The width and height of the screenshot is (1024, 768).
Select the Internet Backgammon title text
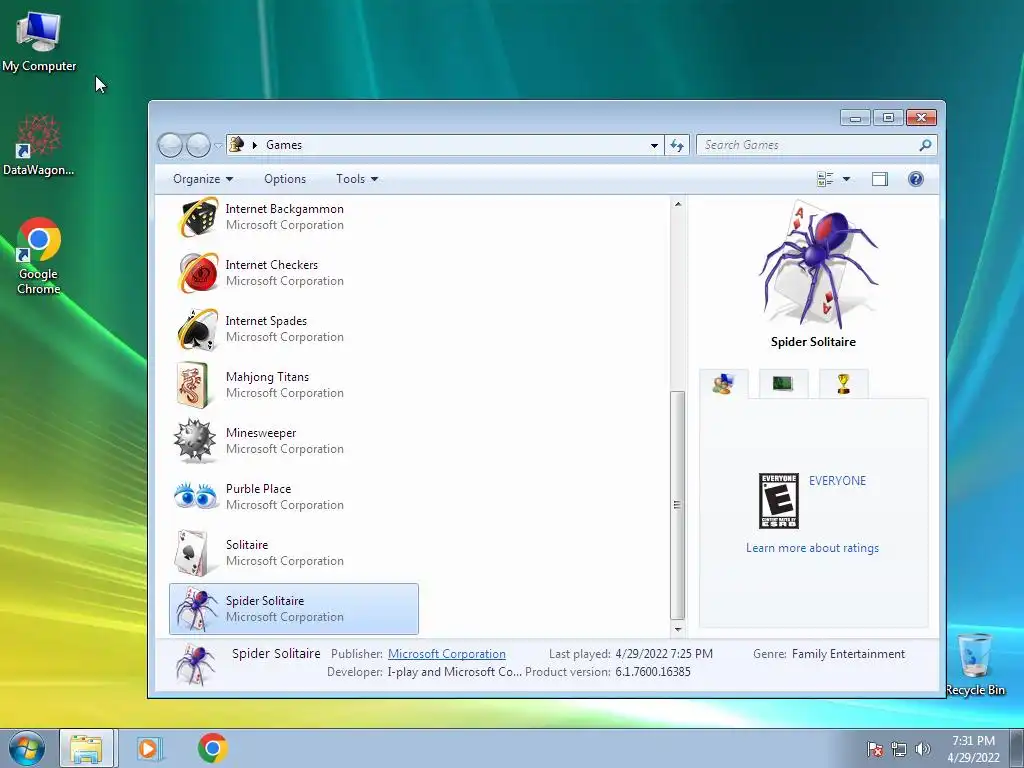tap(285, 209)
